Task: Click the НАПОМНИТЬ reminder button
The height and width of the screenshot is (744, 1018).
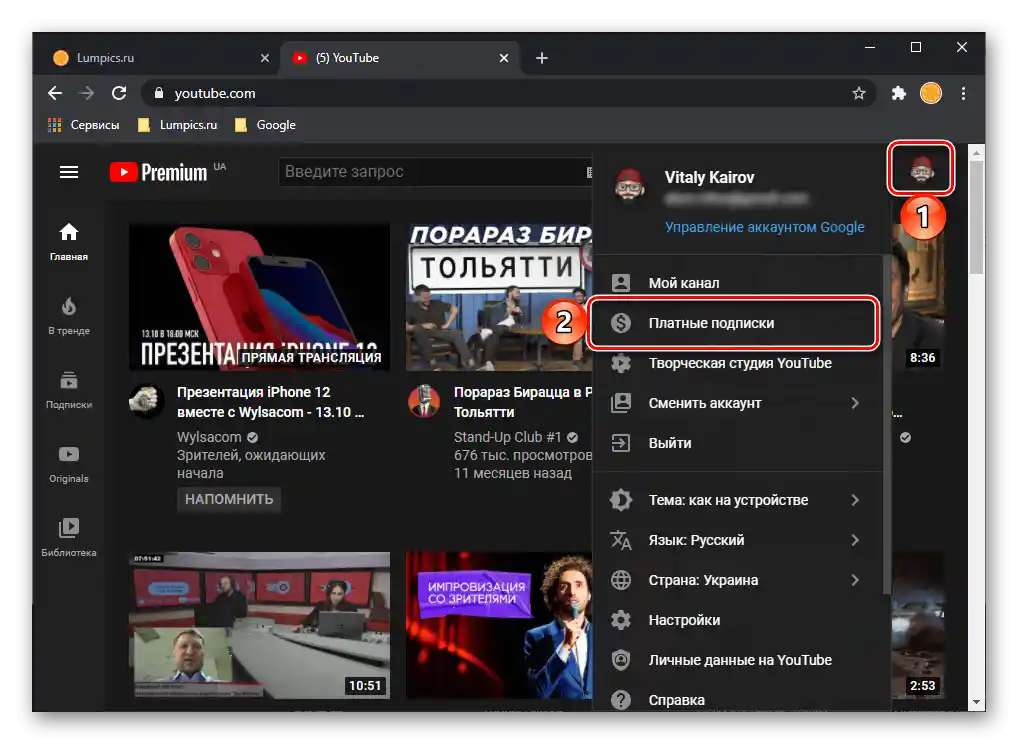Action: [228, 500]
